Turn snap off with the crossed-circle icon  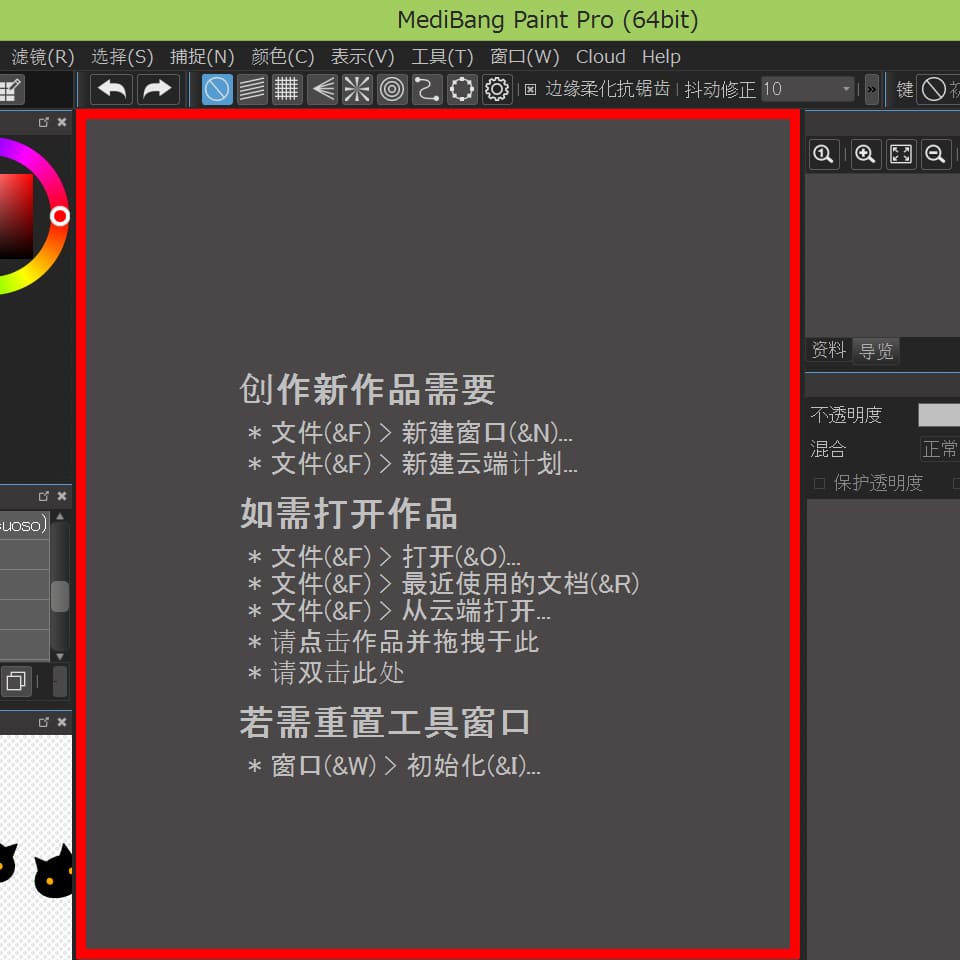[x=217, y=89]
